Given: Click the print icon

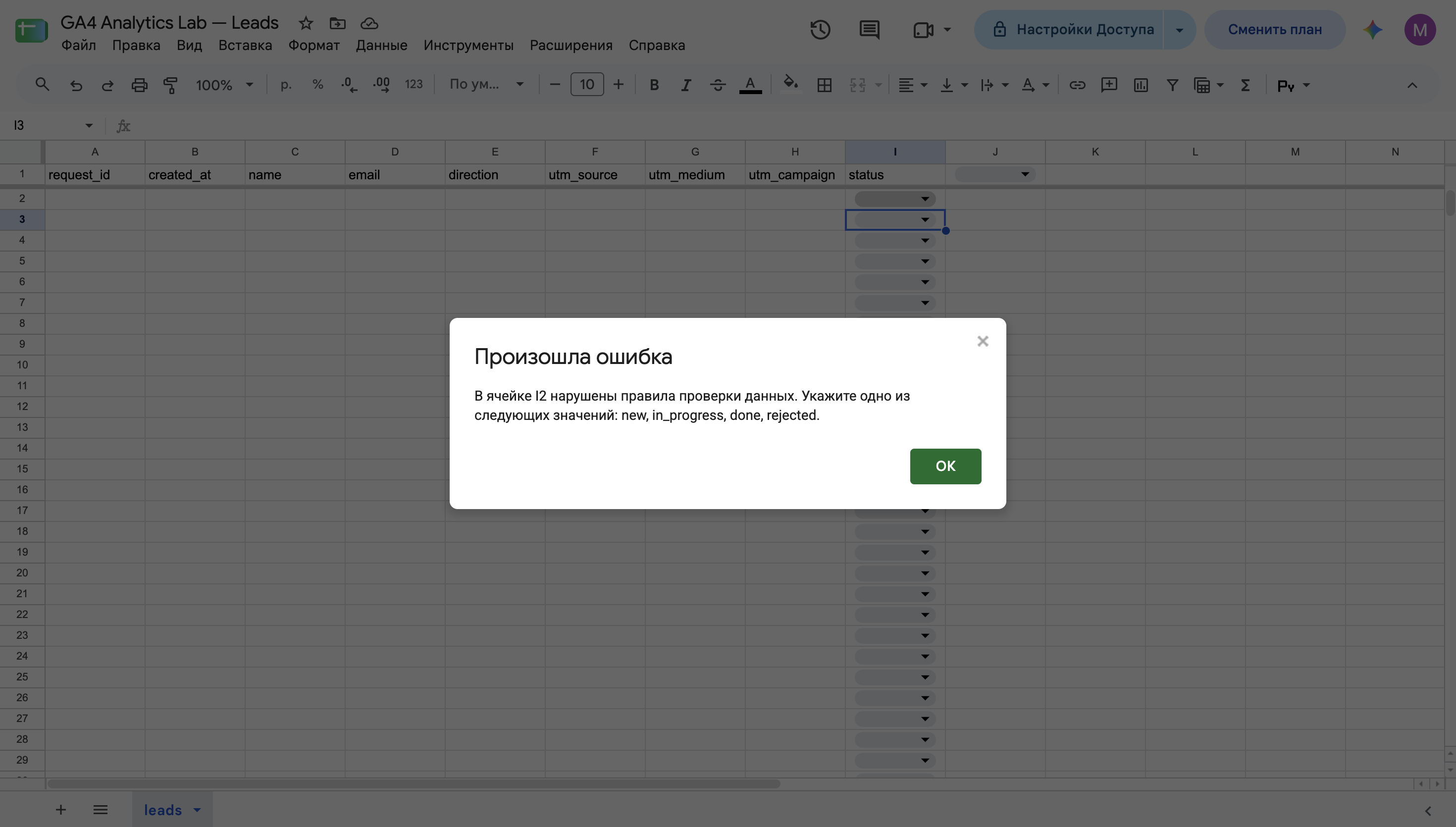Looking at the screenshot, I should pyautogui.click(x=139, y=85).
